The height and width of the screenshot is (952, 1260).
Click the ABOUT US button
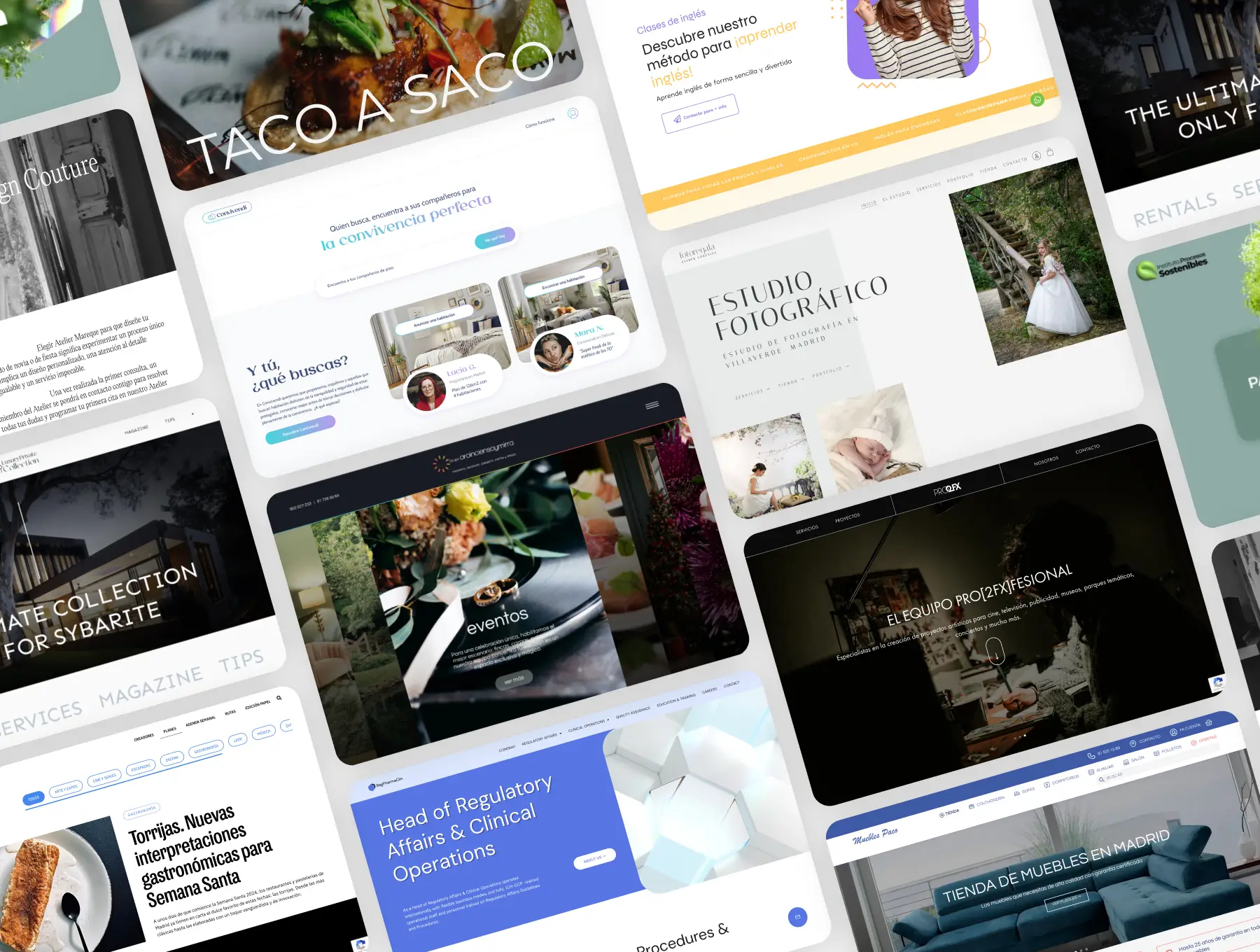point(594,857)
